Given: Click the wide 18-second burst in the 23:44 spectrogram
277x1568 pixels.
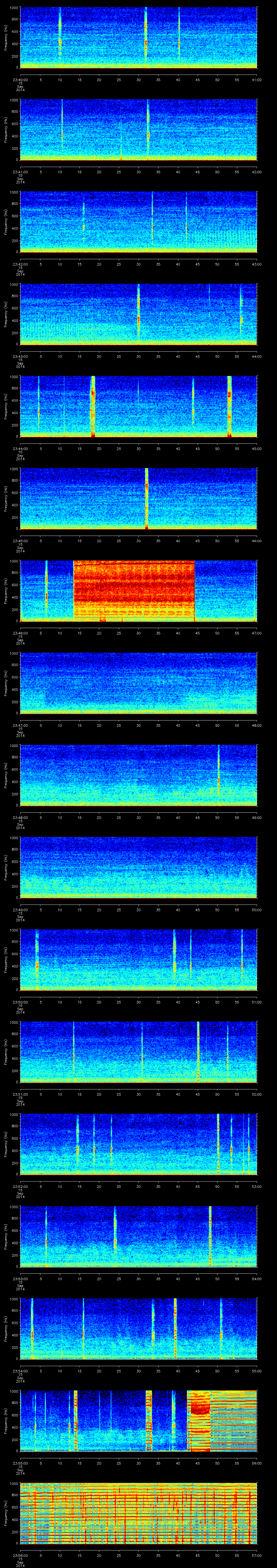Looking at the screenshot, I should [93, 406].
